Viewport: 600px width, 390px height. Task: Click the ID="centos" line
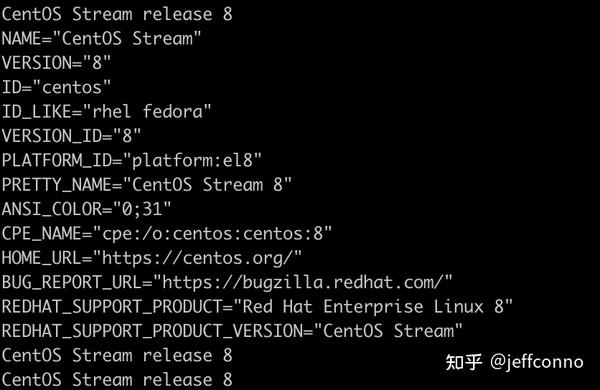click(x=56, y=87)
